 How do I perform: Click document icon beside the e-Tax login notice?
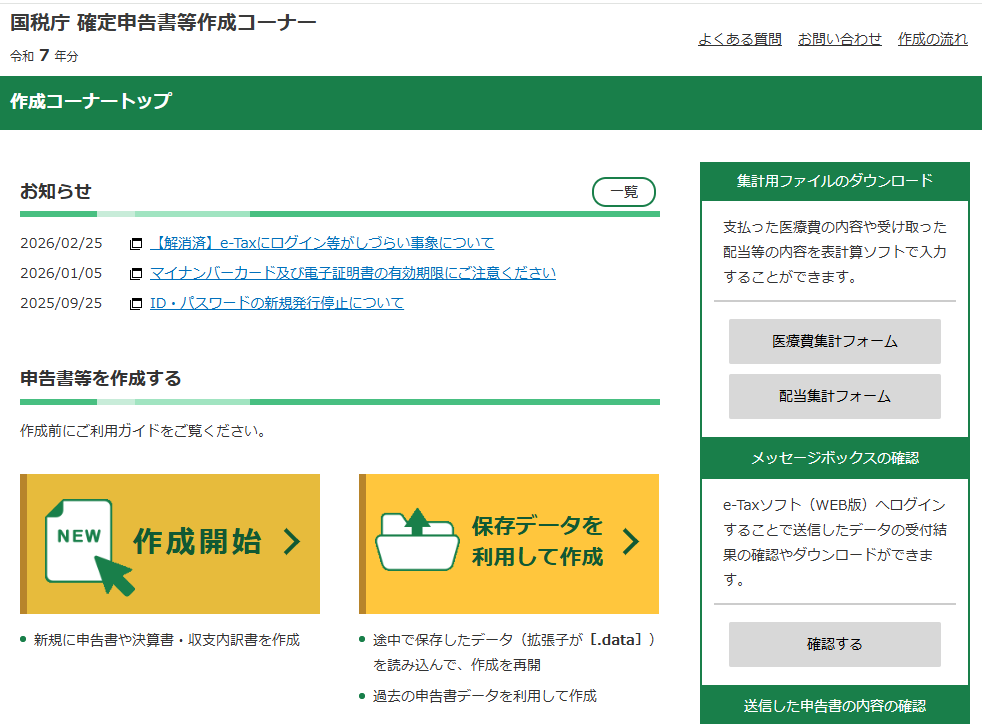137,242
